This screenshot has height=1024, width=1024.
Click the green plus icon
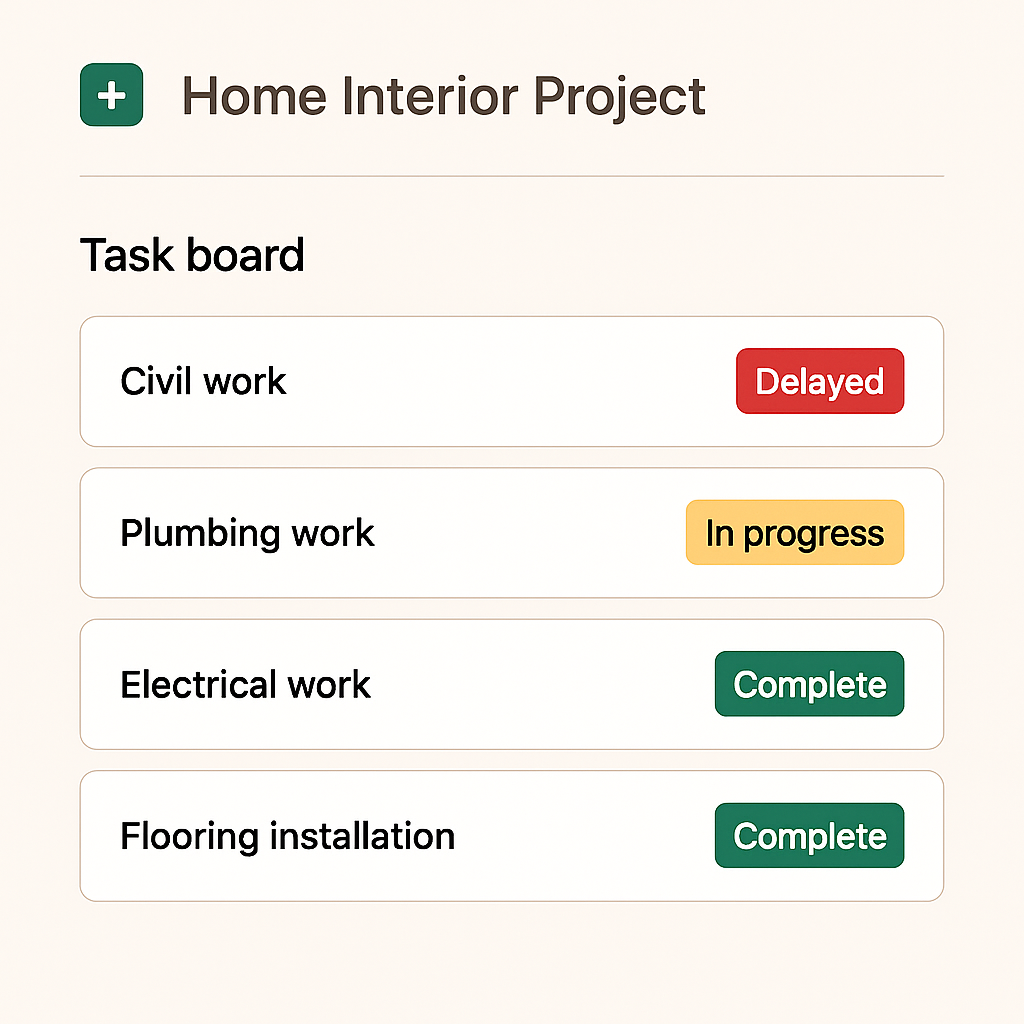coord(112,95)
